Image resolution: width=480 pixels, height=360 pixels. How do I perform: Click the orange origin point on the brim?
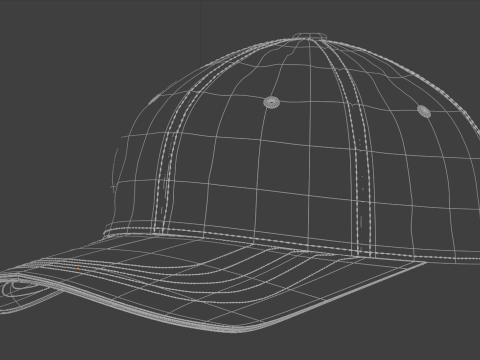point(78,269)
